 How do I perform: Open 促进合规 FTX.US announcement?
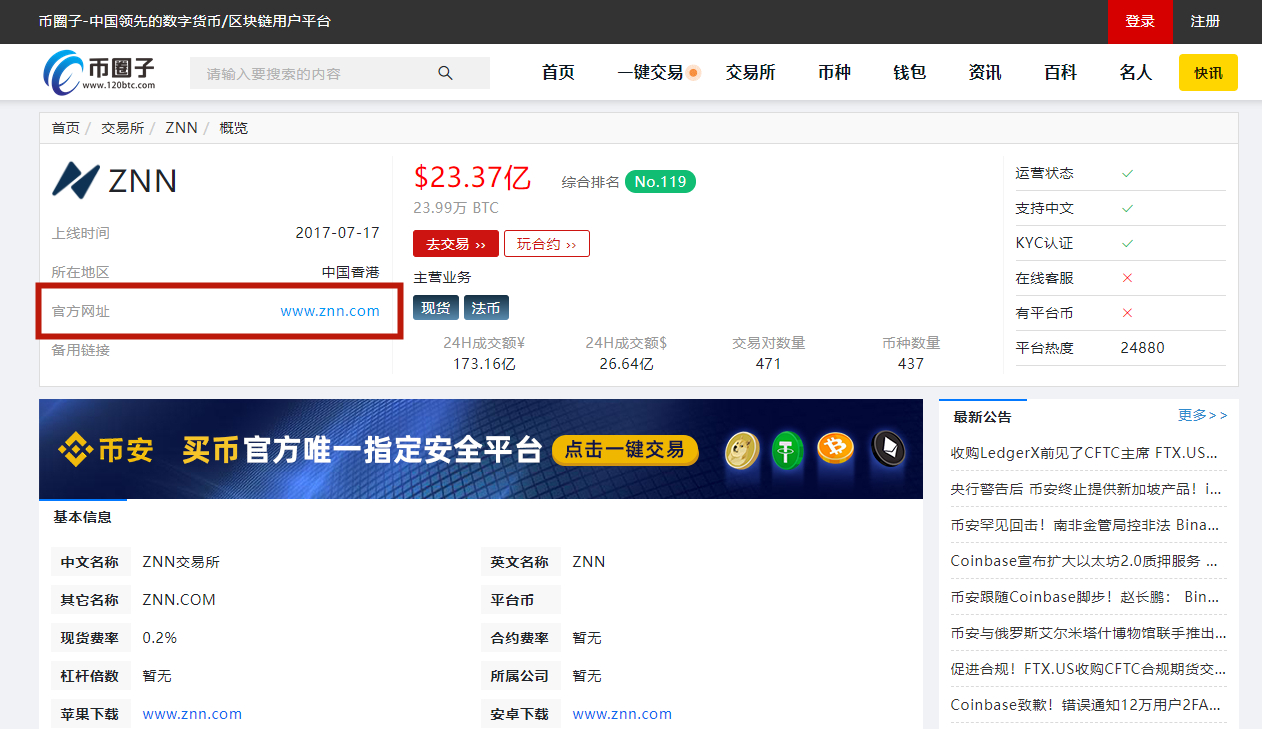pyautogui.click(x=1086, y=669)
